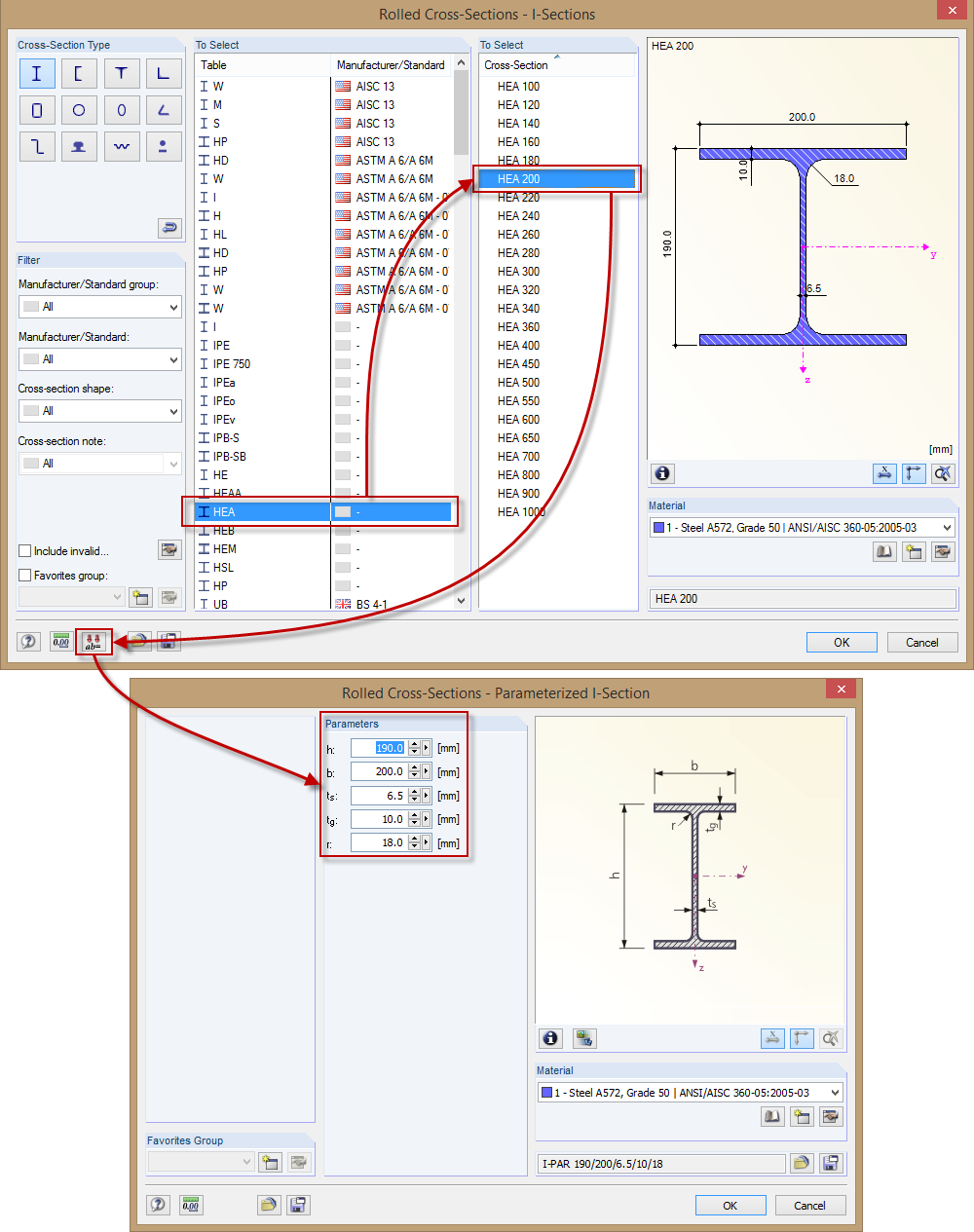Select the IPE 750 table row
This screenshot has width=974, height=1232.
coord(323,363)
